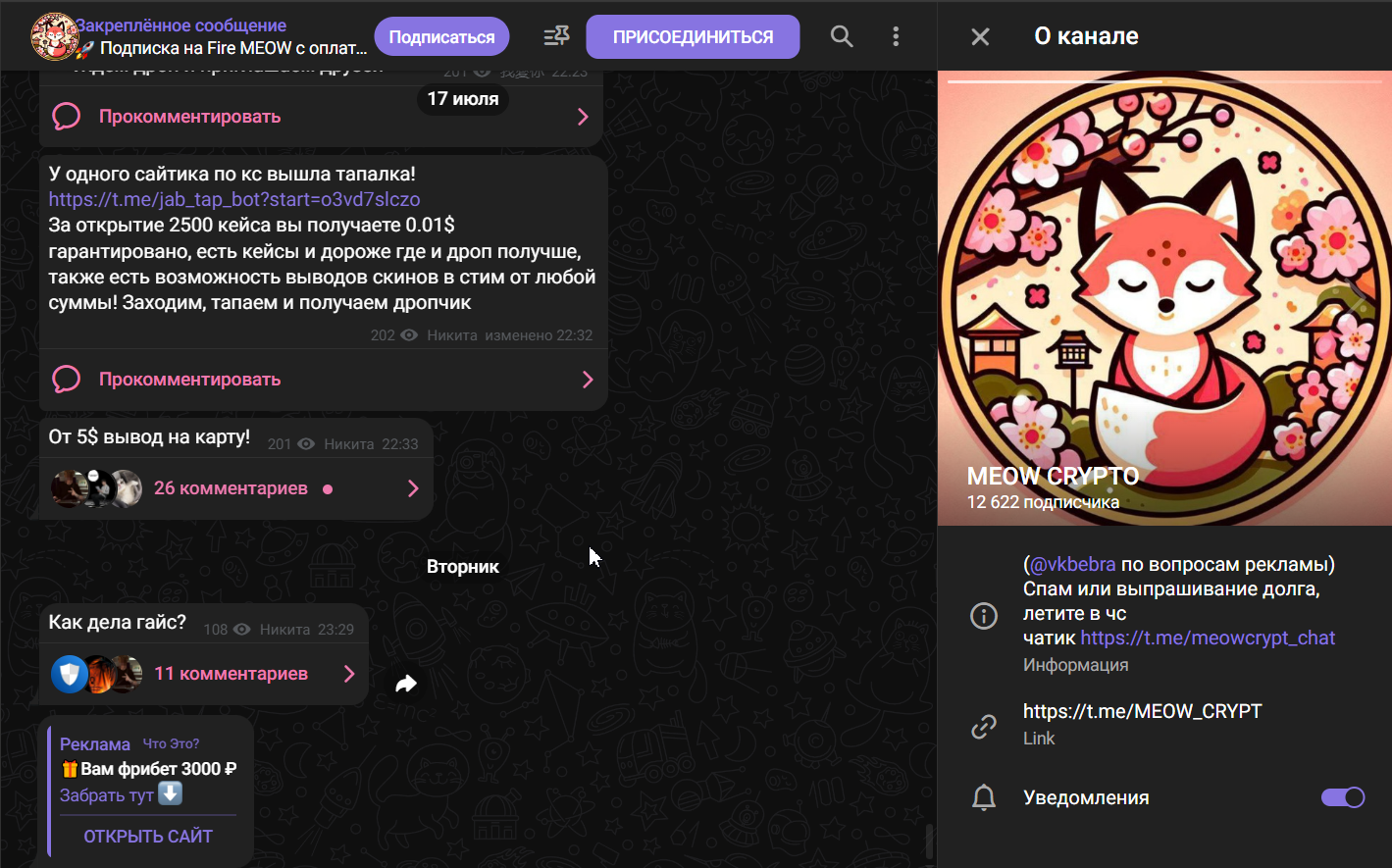The image size is (1392, 868).
Task: Click the share arrow beside Как дела гайс
Action: click(x=406, y=684)
